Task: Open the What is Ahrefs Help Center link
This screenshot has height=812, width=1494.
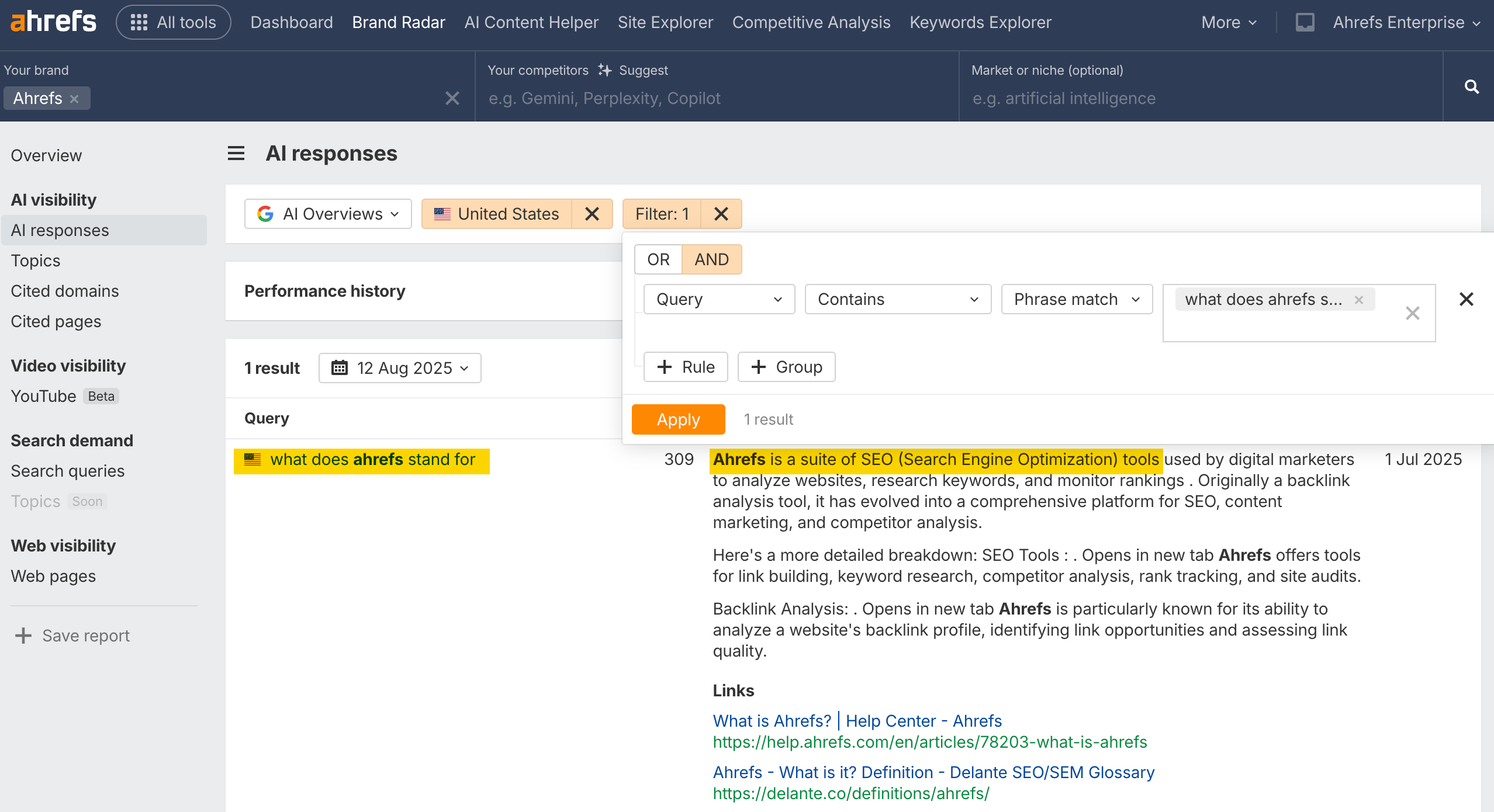Action: coord(857,721)
